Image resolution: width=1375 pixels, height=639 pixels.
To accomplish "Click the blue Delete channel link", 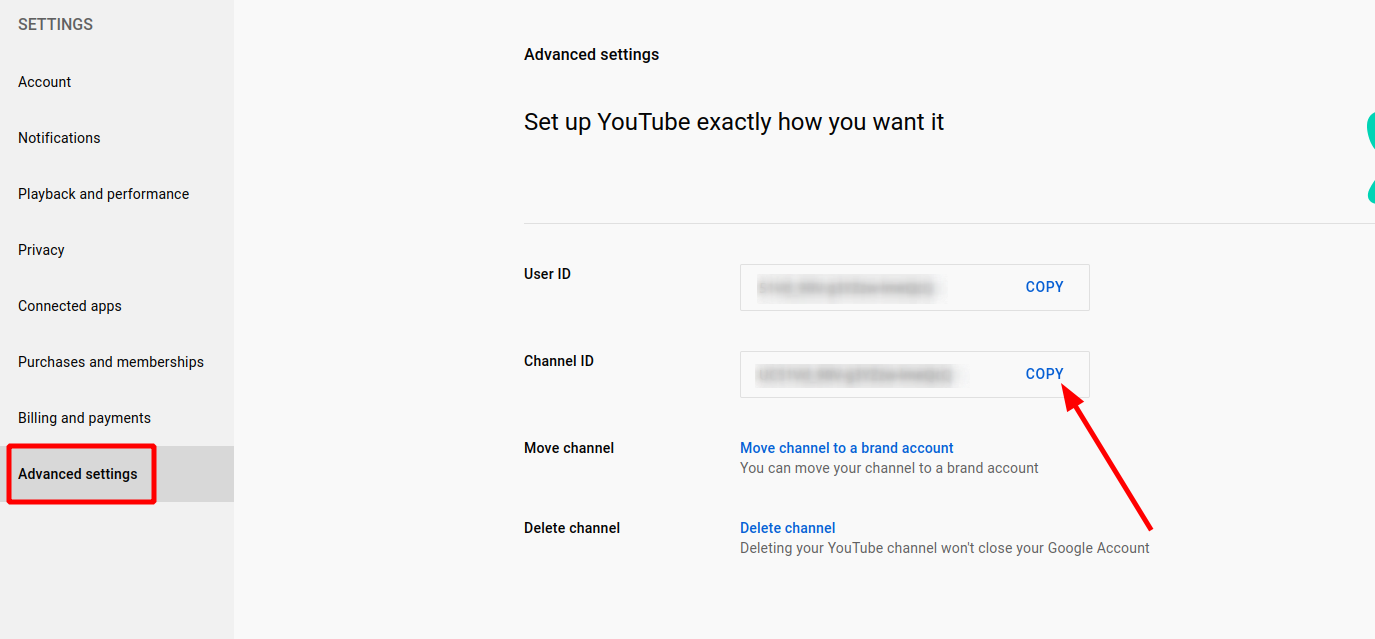I will click(788, 528).
